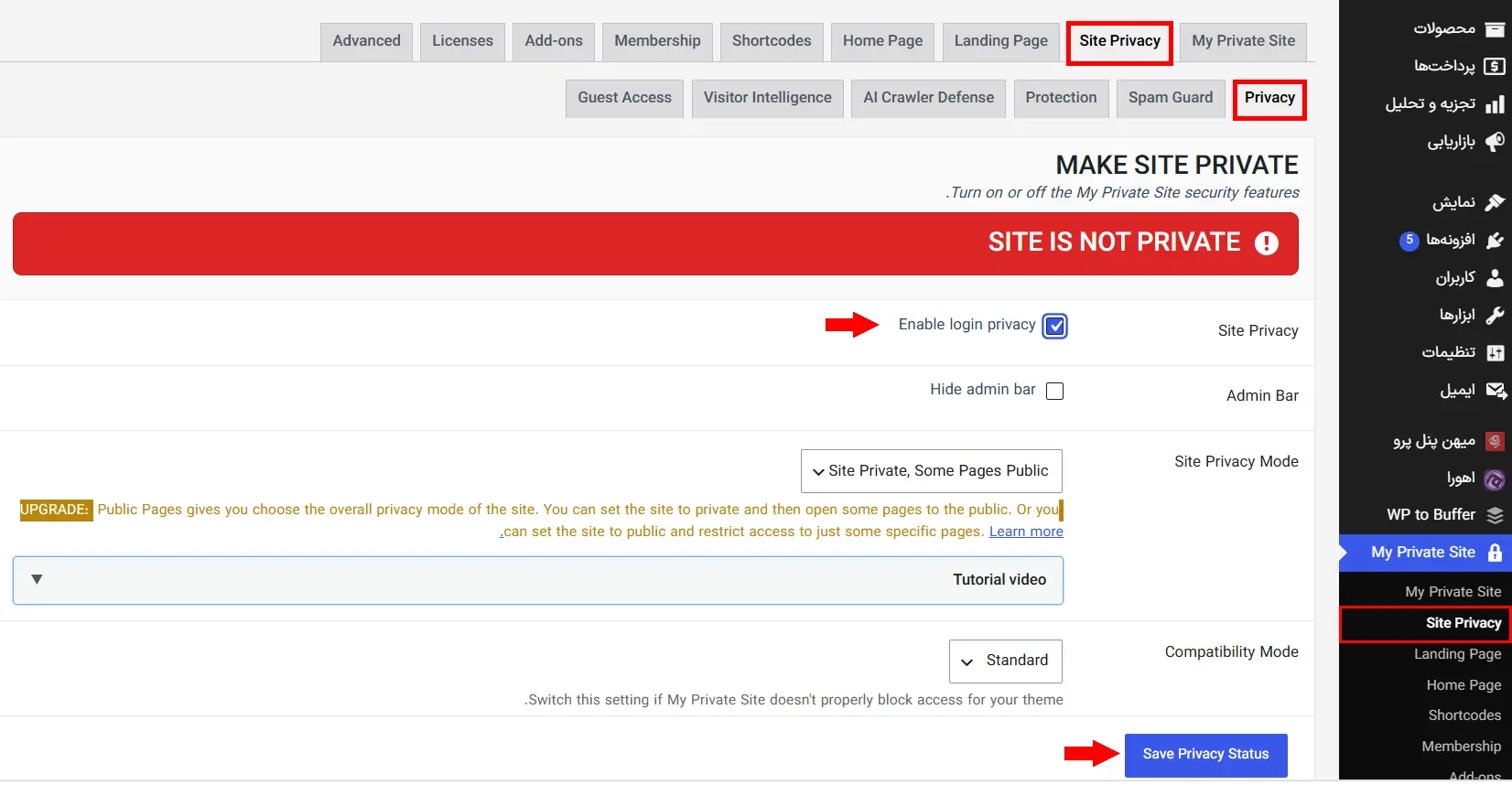Open the نمایش appearance brush icon
The image size is (1512, 785).
(x=1495, y=202)
